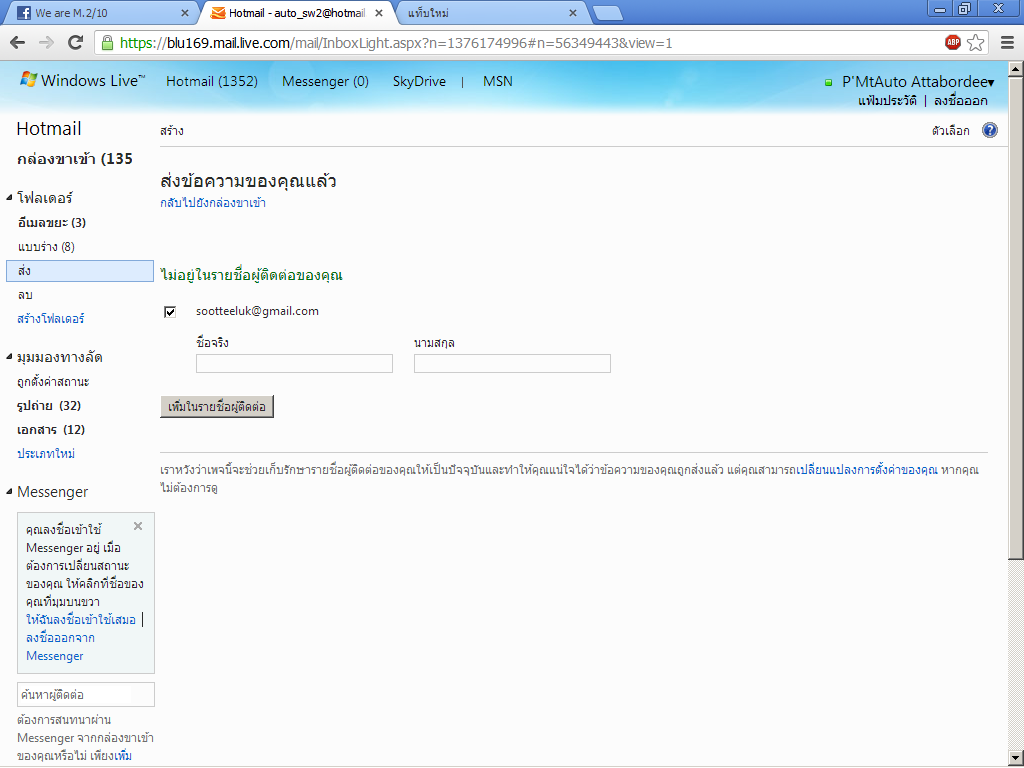Click the สร้างโฟลเดอร์ link
Viewport: 1024px width, 768px height.
[50, 319]
